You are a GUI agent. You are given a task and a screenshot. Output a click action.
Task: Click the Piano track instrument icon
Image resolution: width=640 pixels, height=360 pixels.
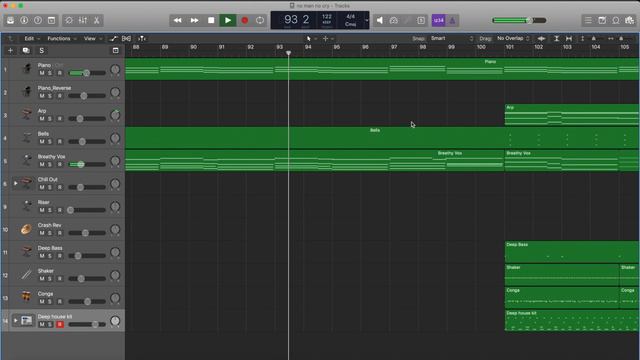tap(27, 69)
